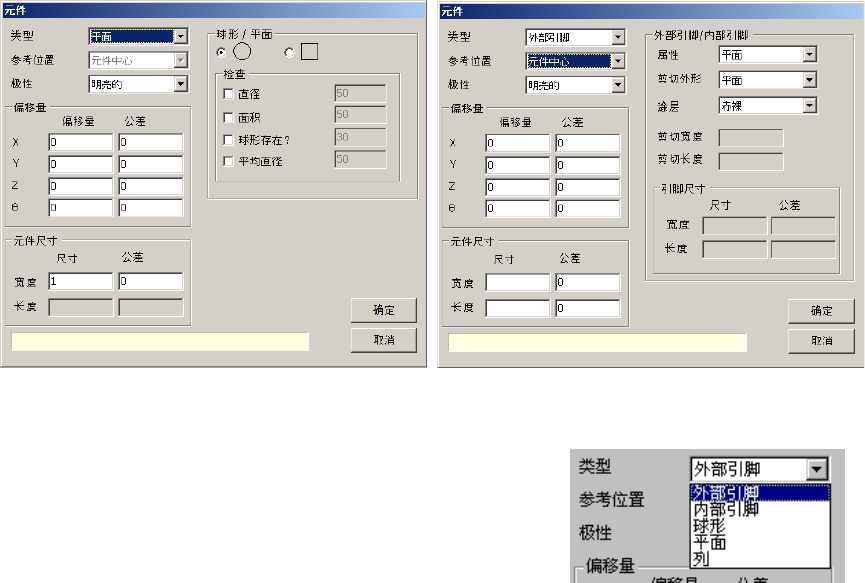Click the 宽度 尺寸 field containing 1

(x=81, y=281)
